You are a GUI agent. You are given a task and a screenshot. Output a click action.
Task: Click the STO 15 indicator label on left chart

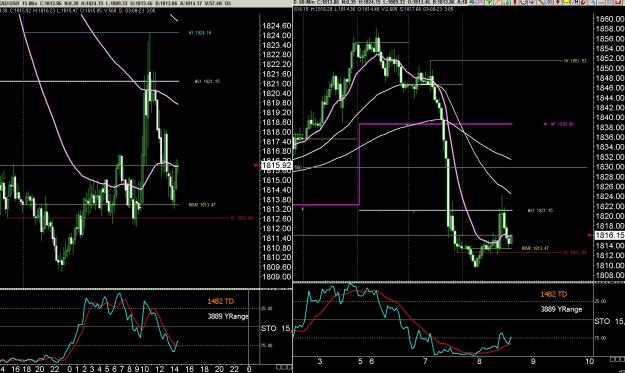275,328
